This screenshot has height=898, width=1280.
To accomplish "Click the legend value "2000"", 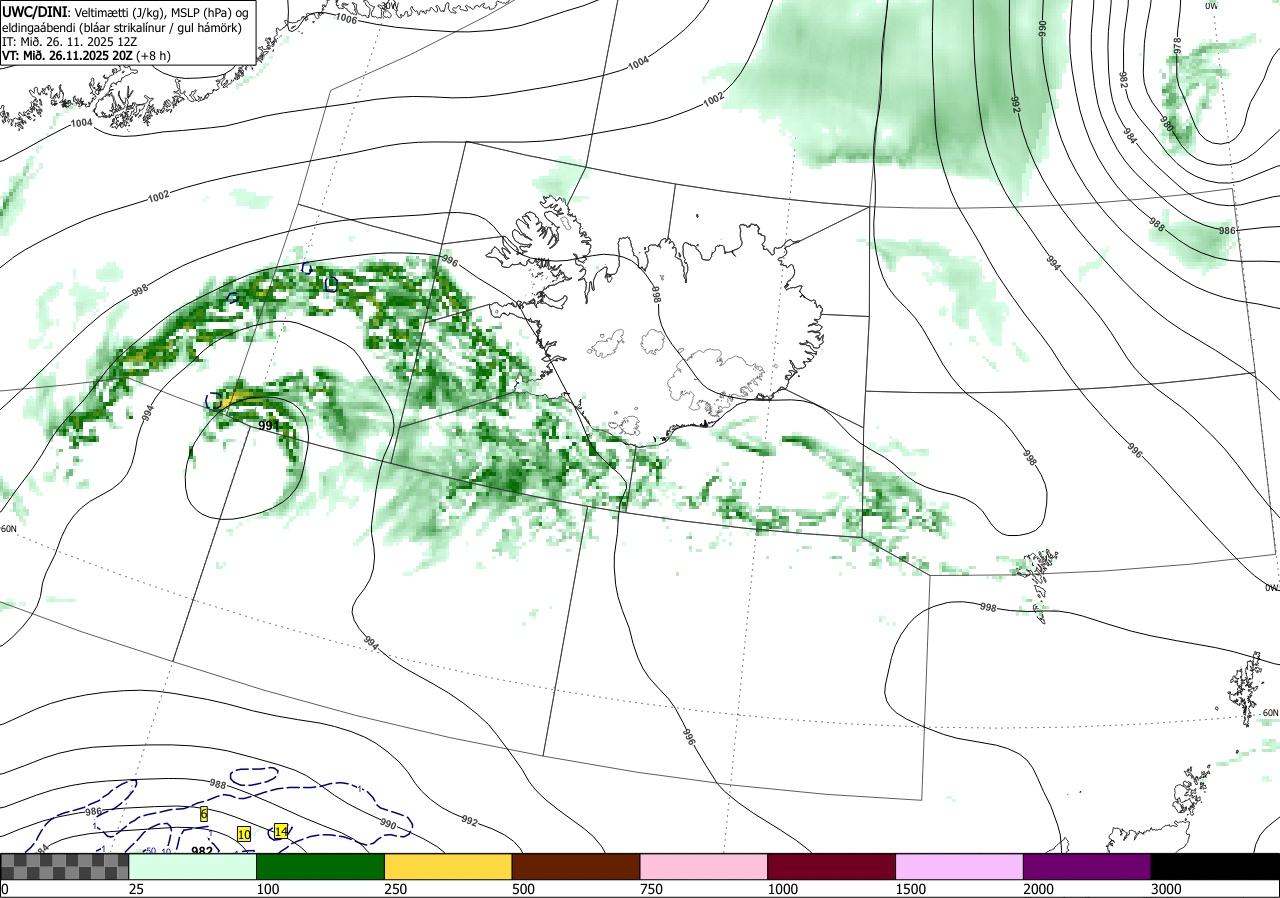I will [1039, 888].
